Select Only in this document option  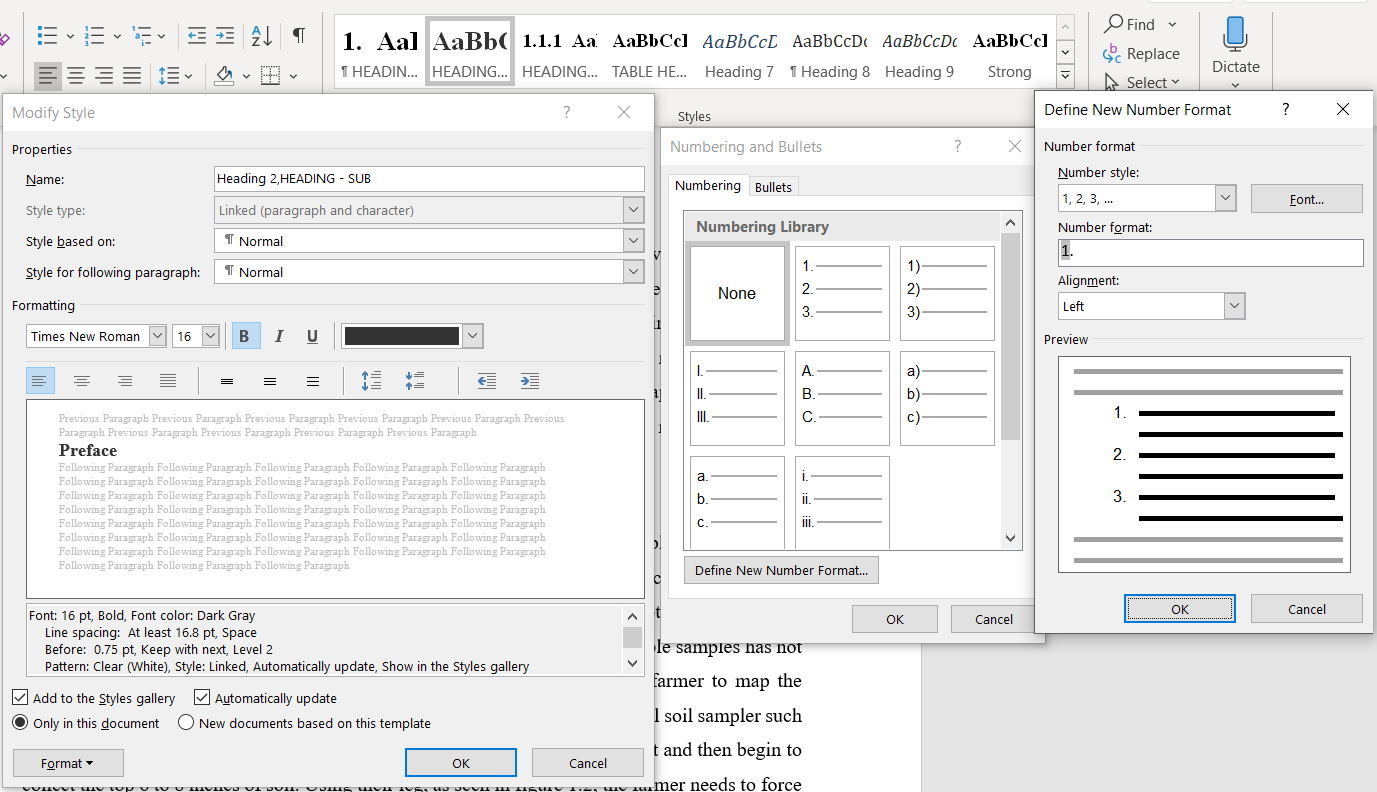click(x=20, y=723)
